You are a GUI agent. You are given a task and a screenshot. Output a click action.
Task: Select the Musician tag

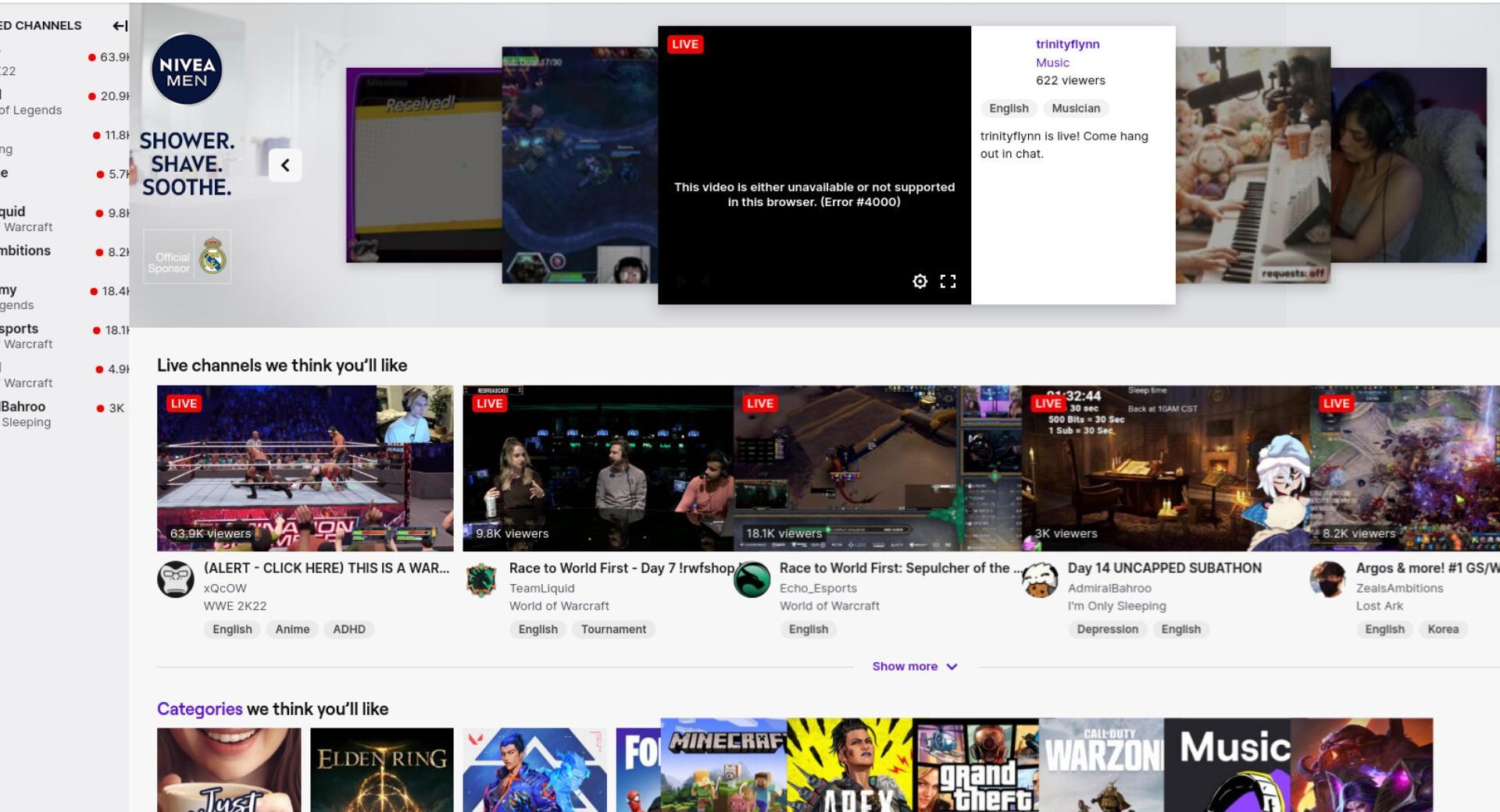1076,109
